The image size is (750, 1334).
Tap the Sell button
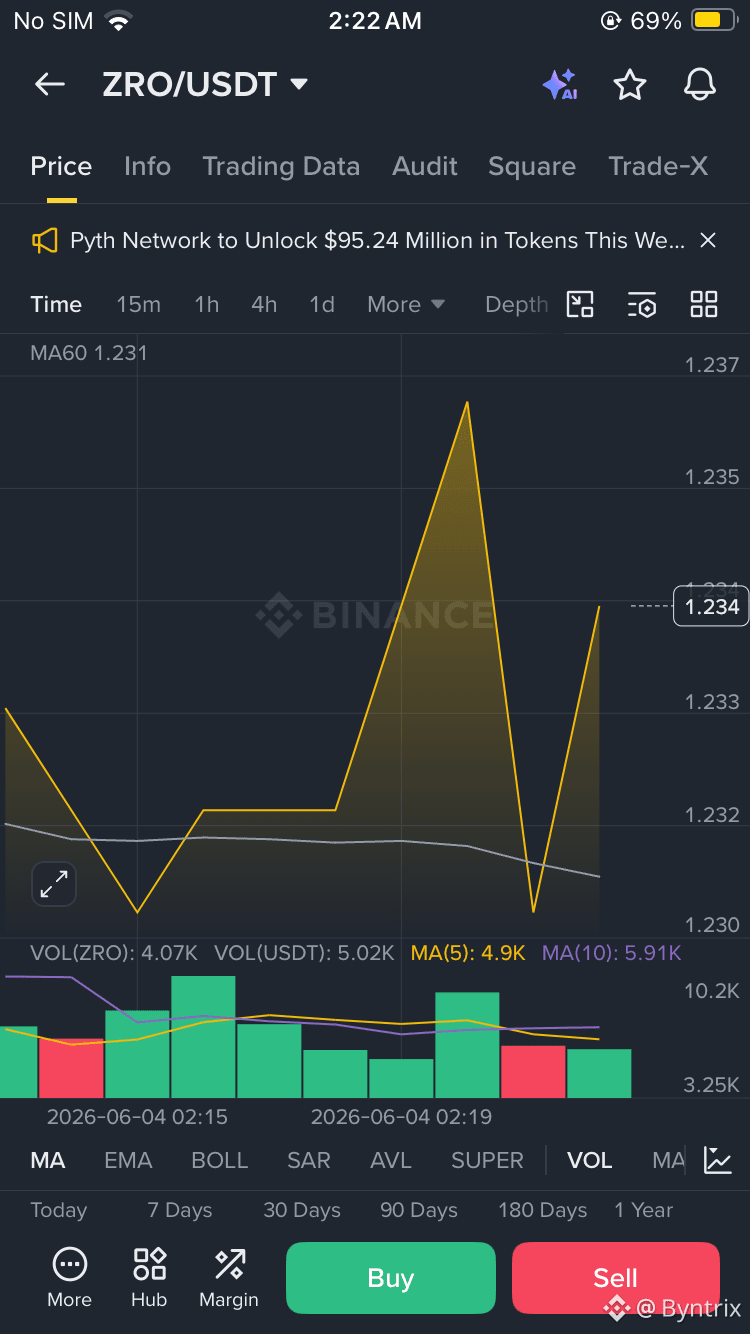(615, 1278)
